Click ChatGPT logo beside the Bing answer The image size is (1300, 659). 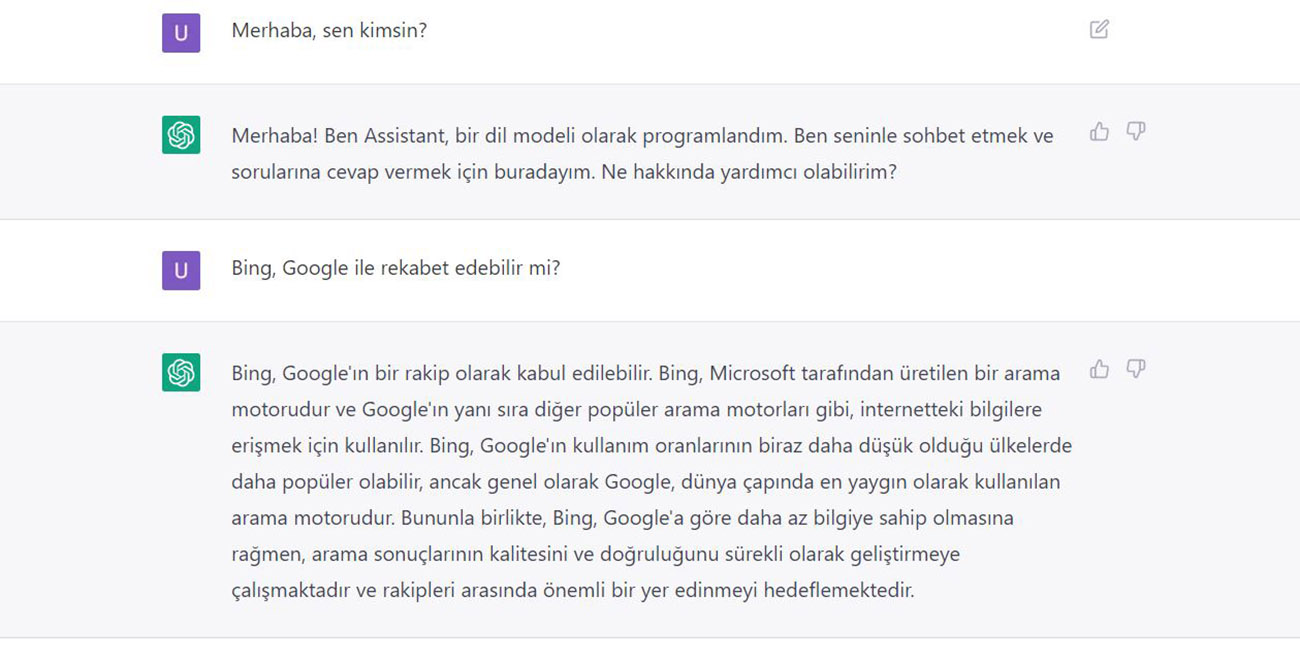[x=181, y=373]
